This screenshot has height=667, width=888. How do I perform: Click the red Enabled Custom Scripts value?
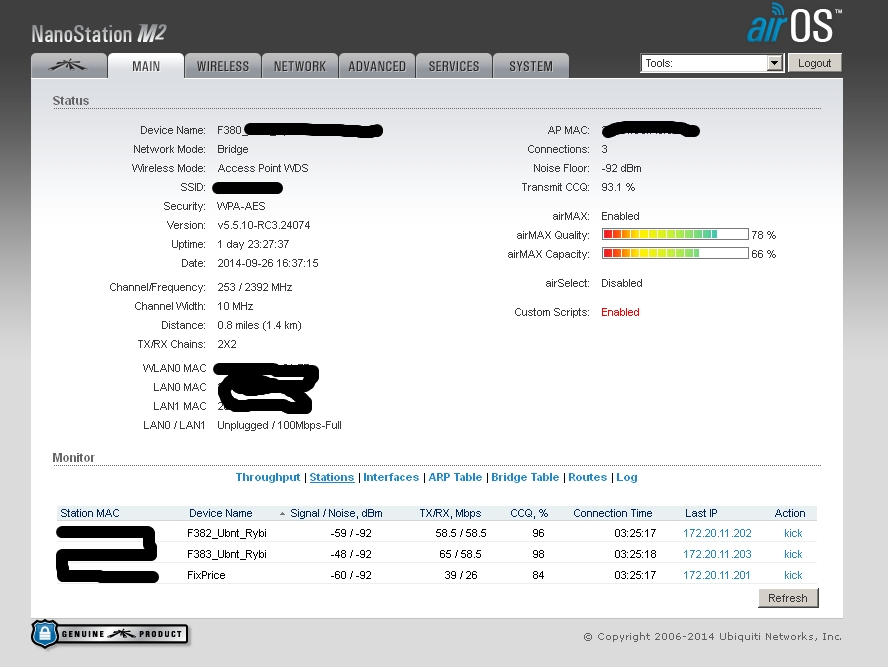(x=620, y=312)
